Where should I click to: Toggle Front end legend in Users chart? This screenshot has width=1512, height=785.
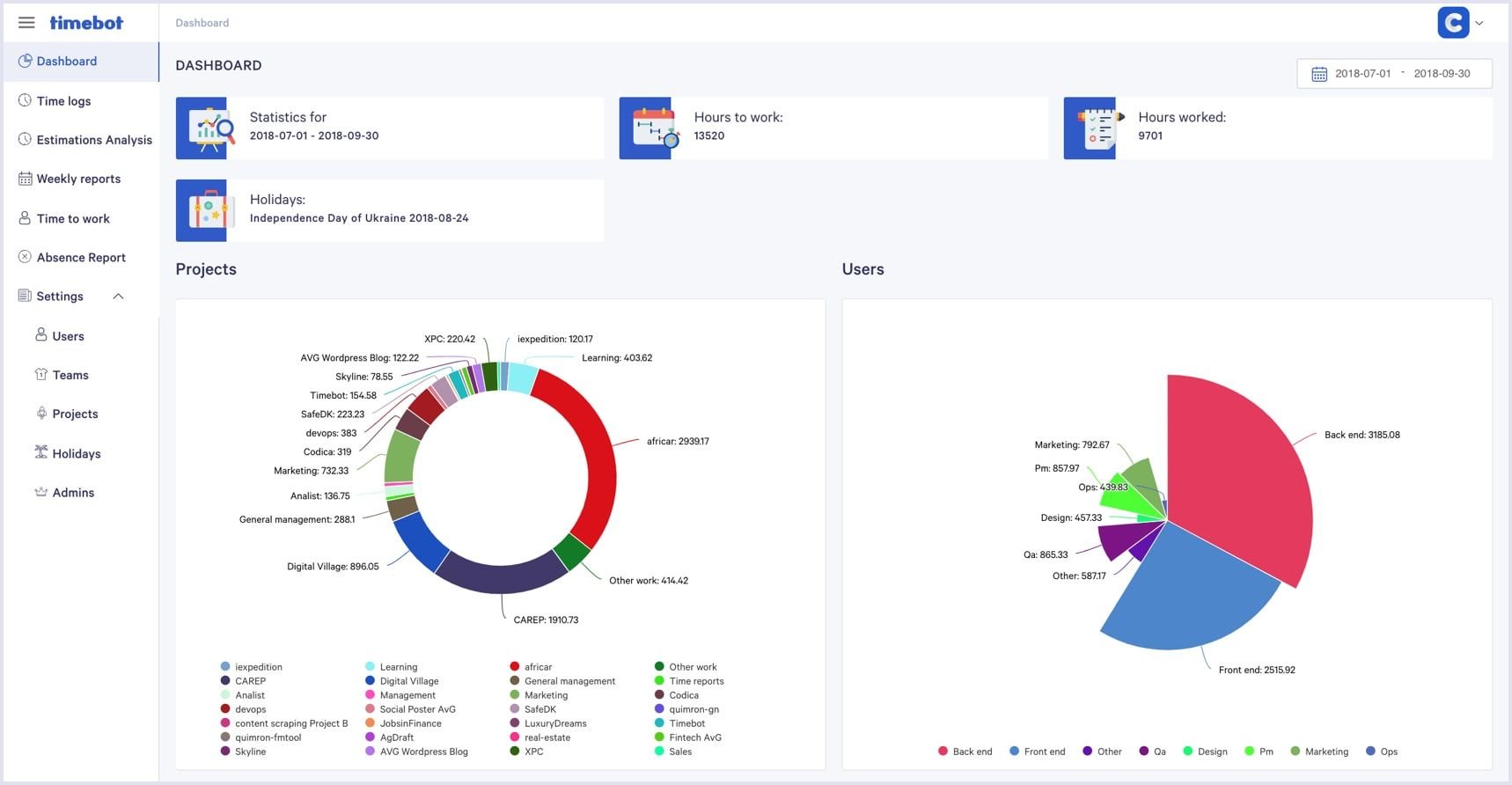(1038, 752)
